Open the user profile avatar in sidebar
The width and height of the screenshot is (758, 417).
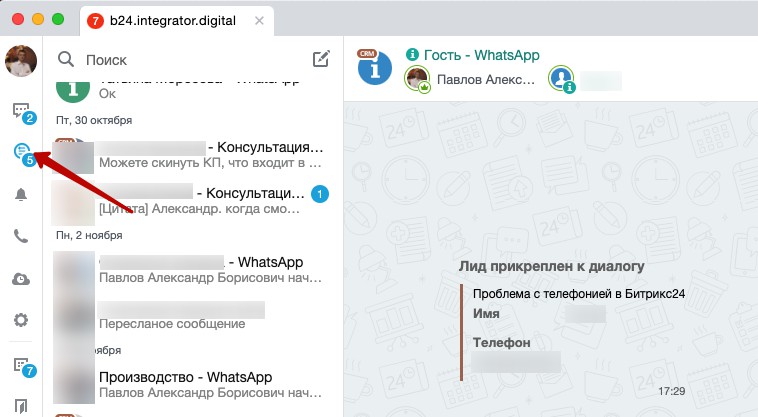pos(21,61)
